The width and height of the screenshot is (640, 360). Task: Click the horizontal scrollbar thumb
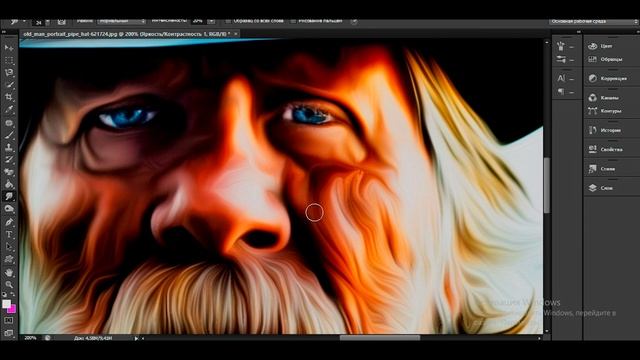380,338
